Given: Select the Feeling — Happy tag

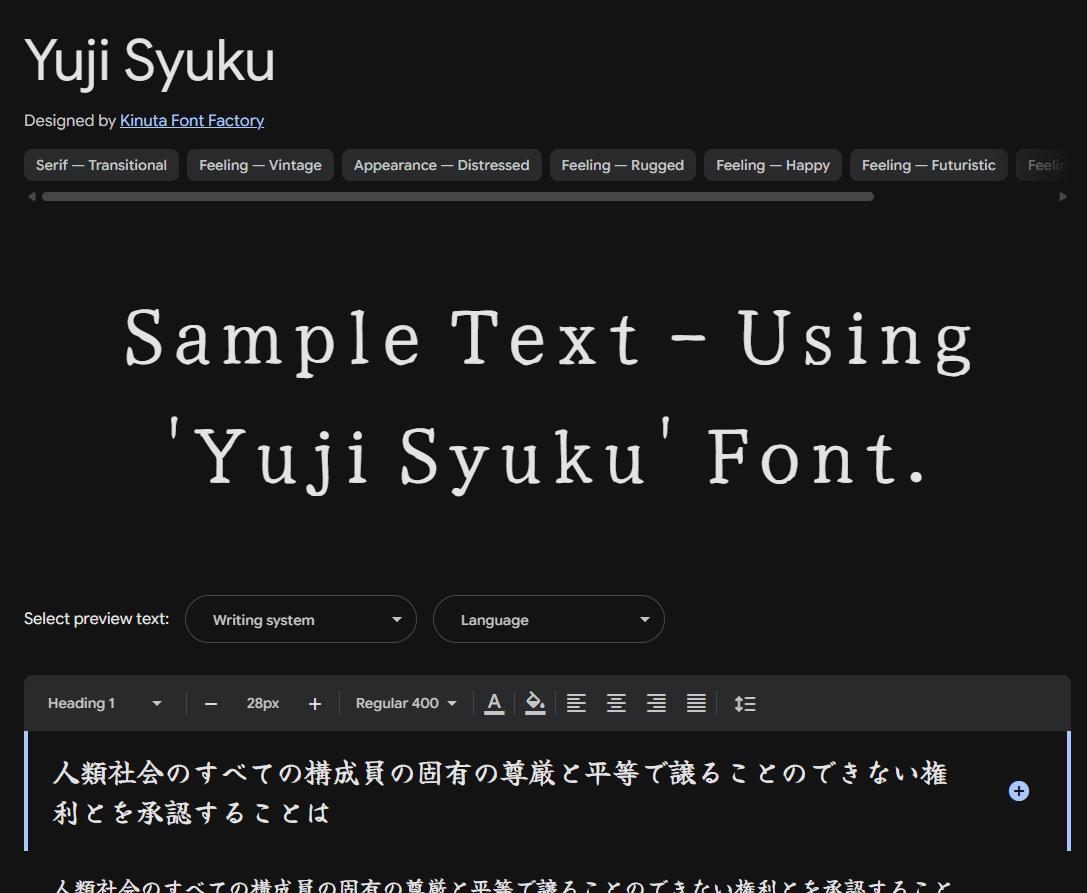Looking at the screenshot, I should pyautogui.click(x=773, y=165).
